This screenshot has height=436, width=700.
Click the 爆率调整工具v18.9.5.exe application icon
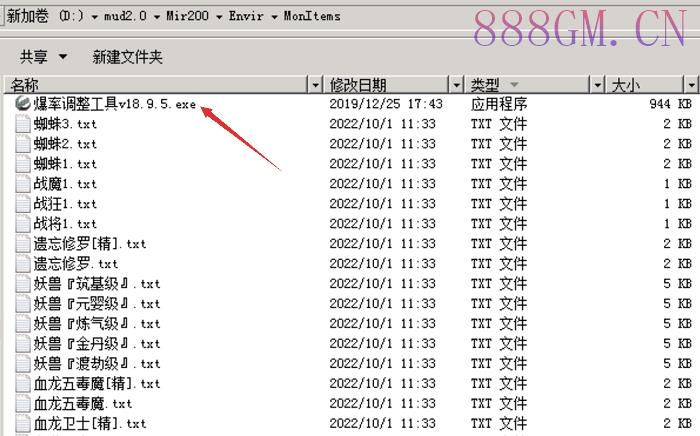click(22, 104)
